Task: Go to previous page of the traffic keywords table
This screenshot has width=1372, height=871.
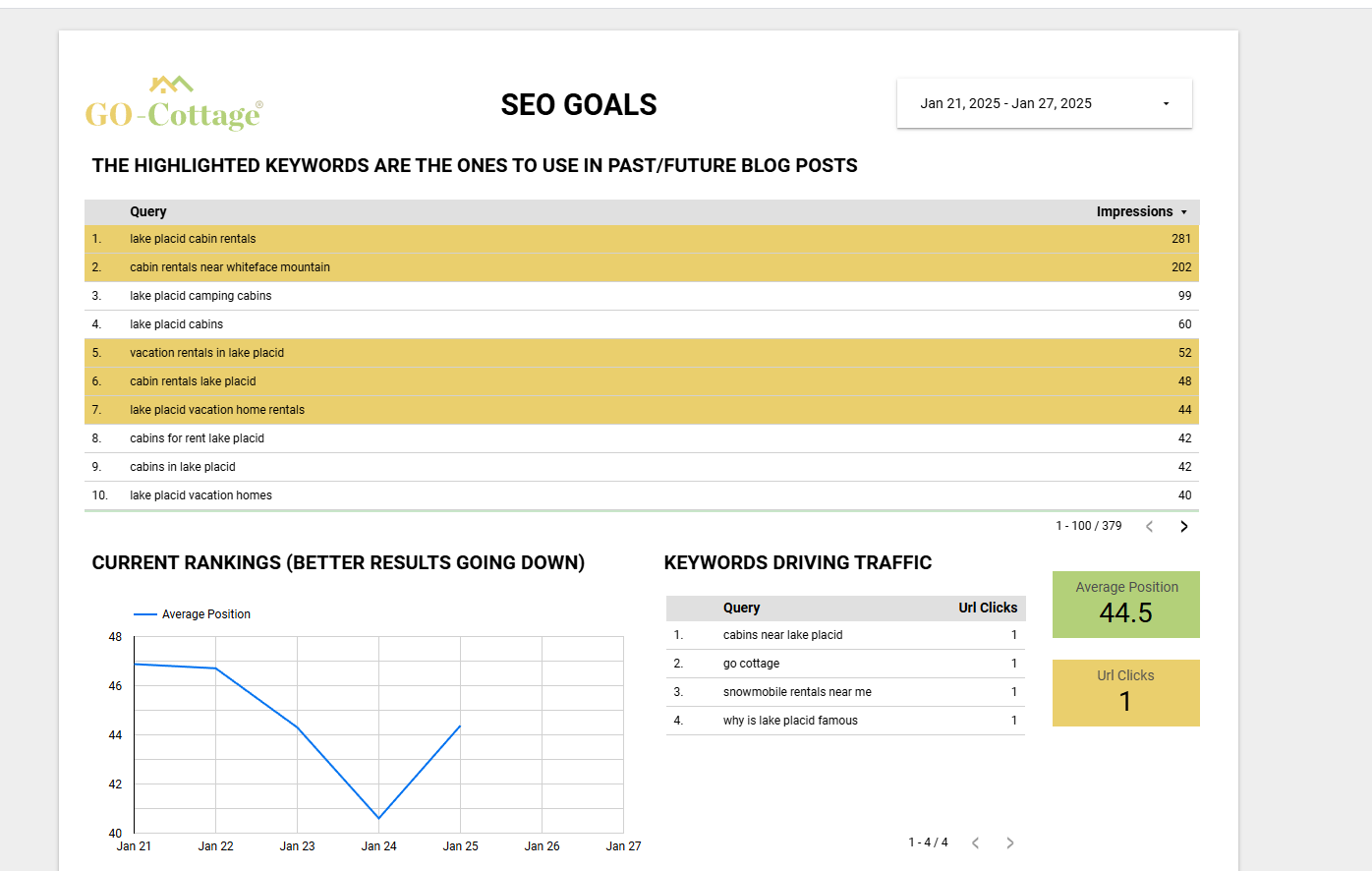Action: 975,842
